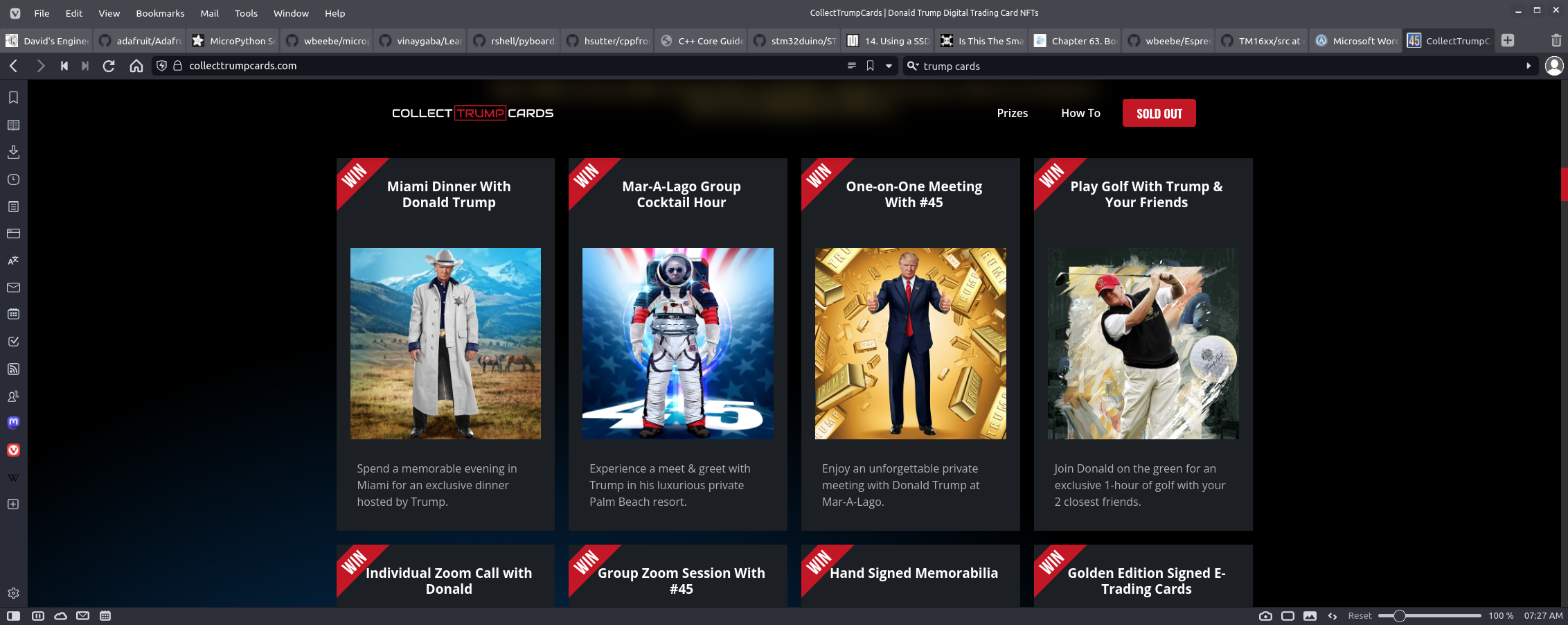Image resolution: width=1568 pixels, height=625 pixels.
Task: Open the Mastodon web panel
Action: pos(13,423)
